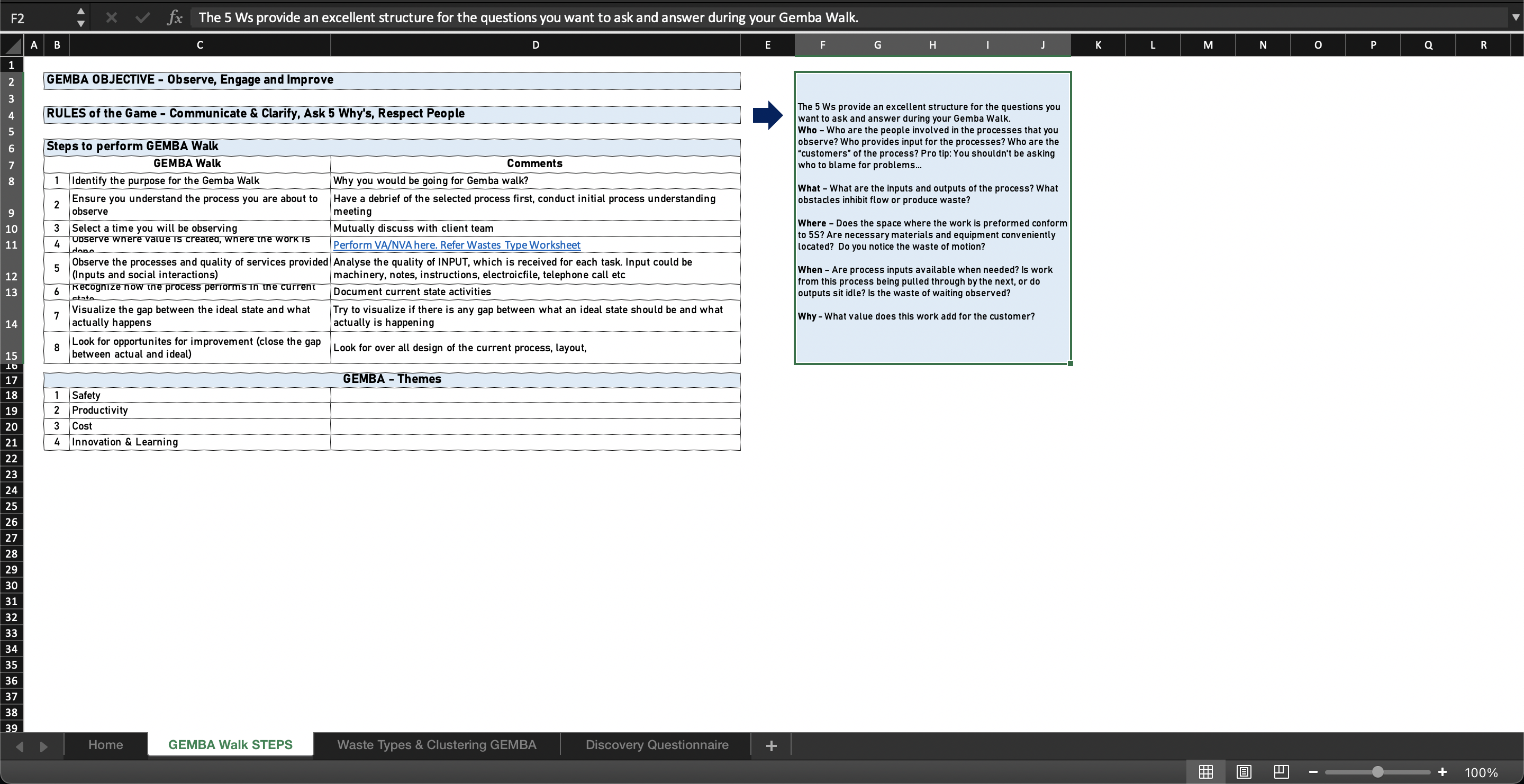Click Innovation & Learning cell
1524x784 pixels.
pyautogui.click(x=199, y=442)
